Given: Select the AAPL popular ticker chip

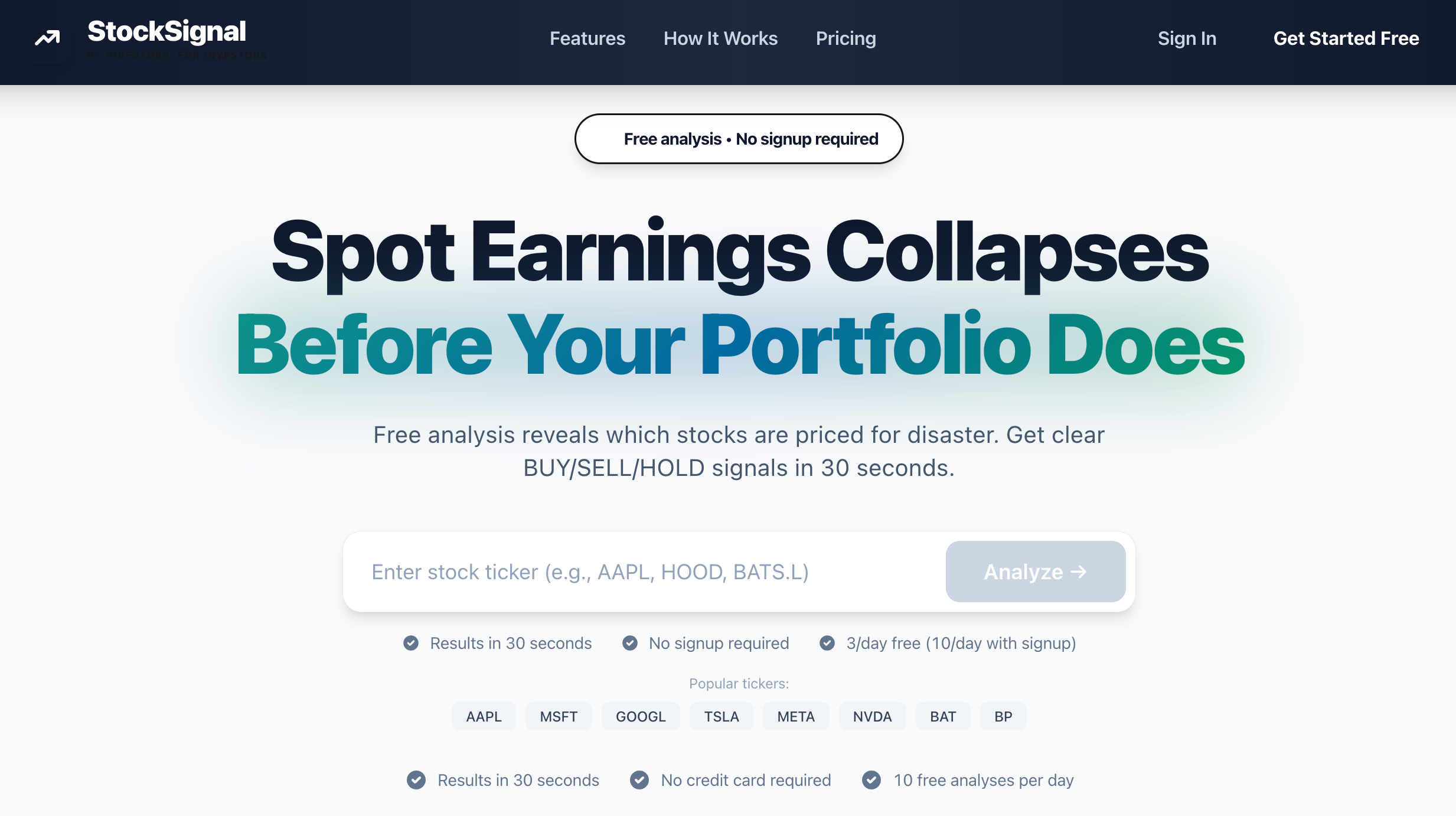Looking at the screenshot, I should point(484,716).
